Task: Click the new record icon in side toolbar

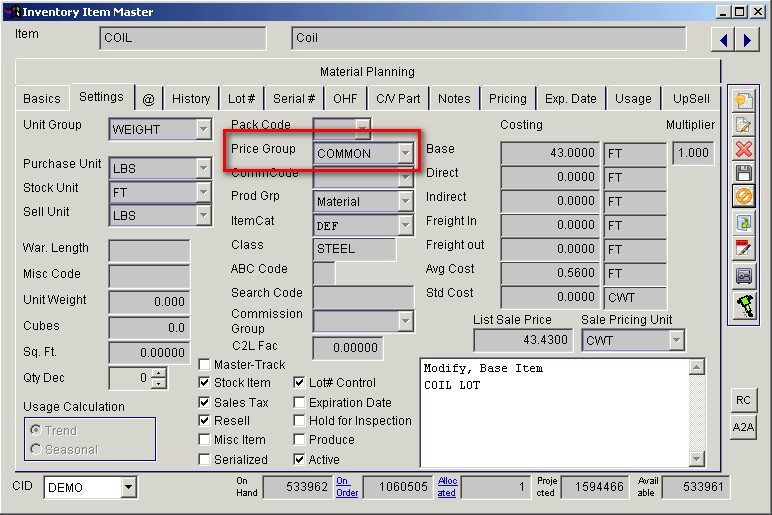Action: 744,101
